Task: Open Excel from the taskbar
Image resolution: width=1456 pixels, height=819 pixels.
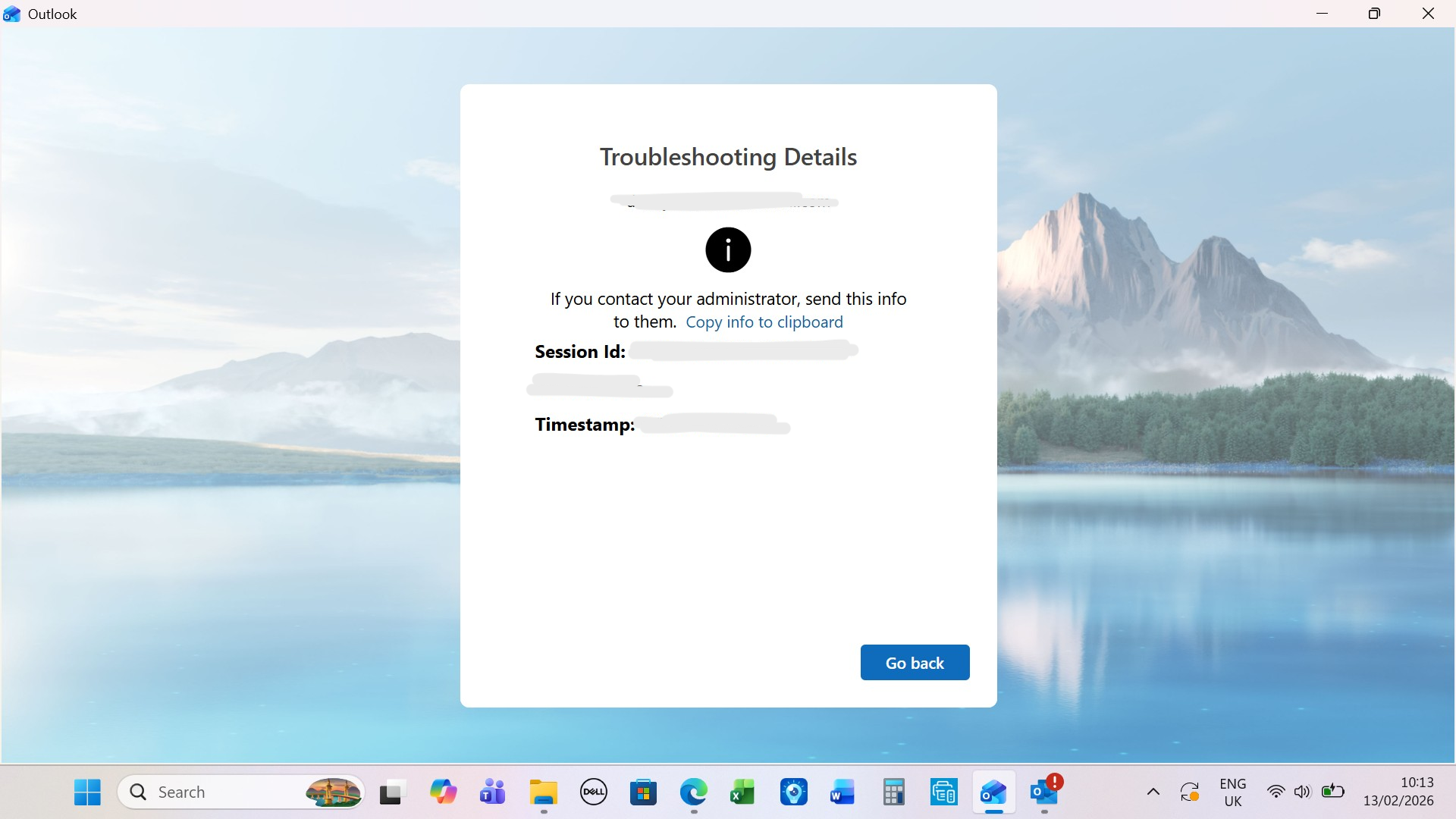Action: tap(742, 792)
